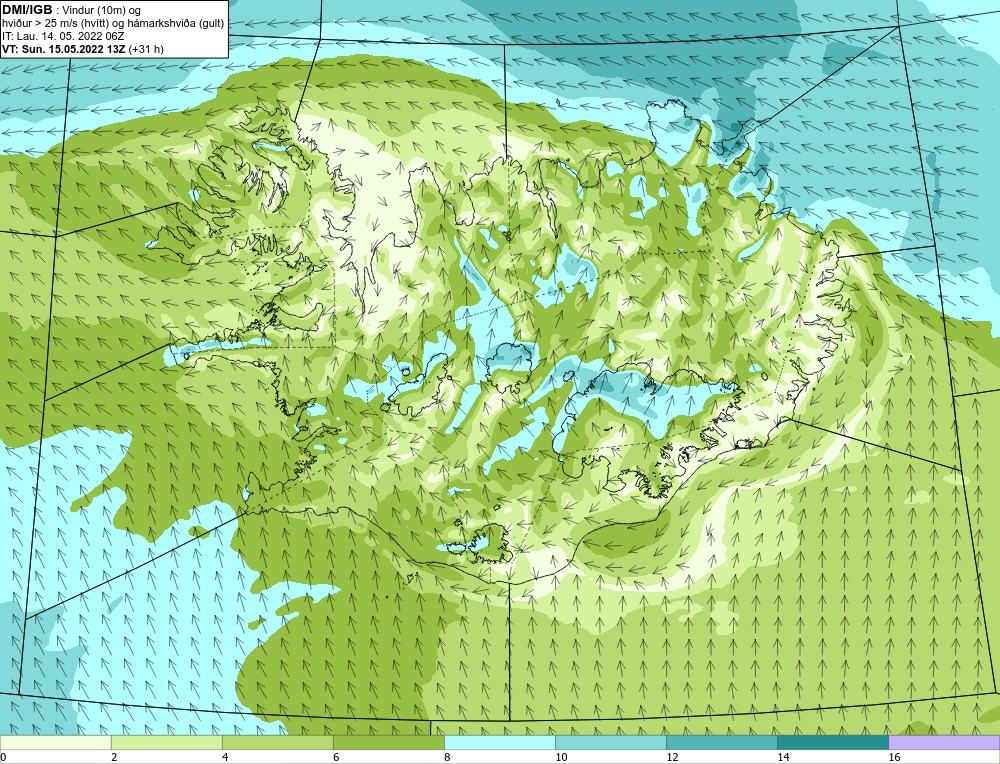Click the legend scale label '0'

pyautogui.click(x=3, y=757)
